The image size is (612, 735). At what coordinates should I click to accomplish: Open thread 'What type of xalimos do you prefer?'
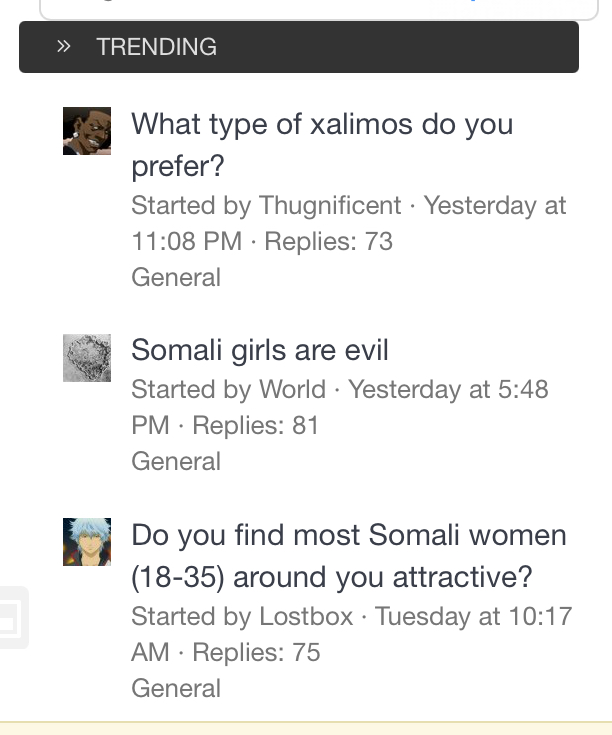click(x=322, y=145)
